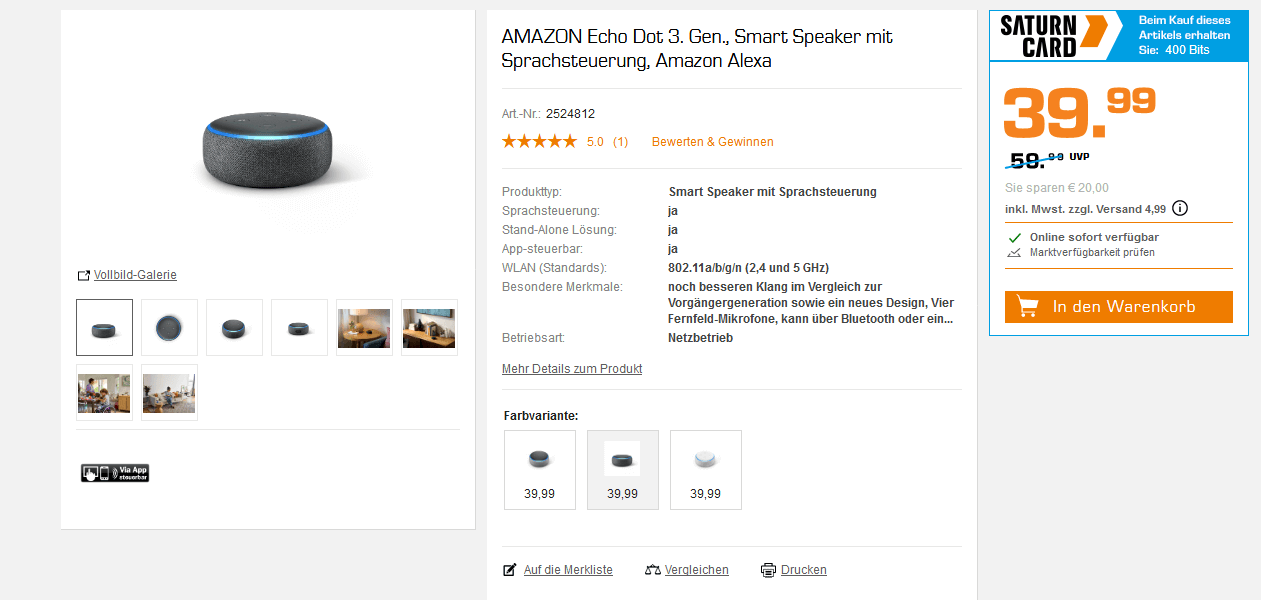Show the bedside table lamp thumbnail

364,328
